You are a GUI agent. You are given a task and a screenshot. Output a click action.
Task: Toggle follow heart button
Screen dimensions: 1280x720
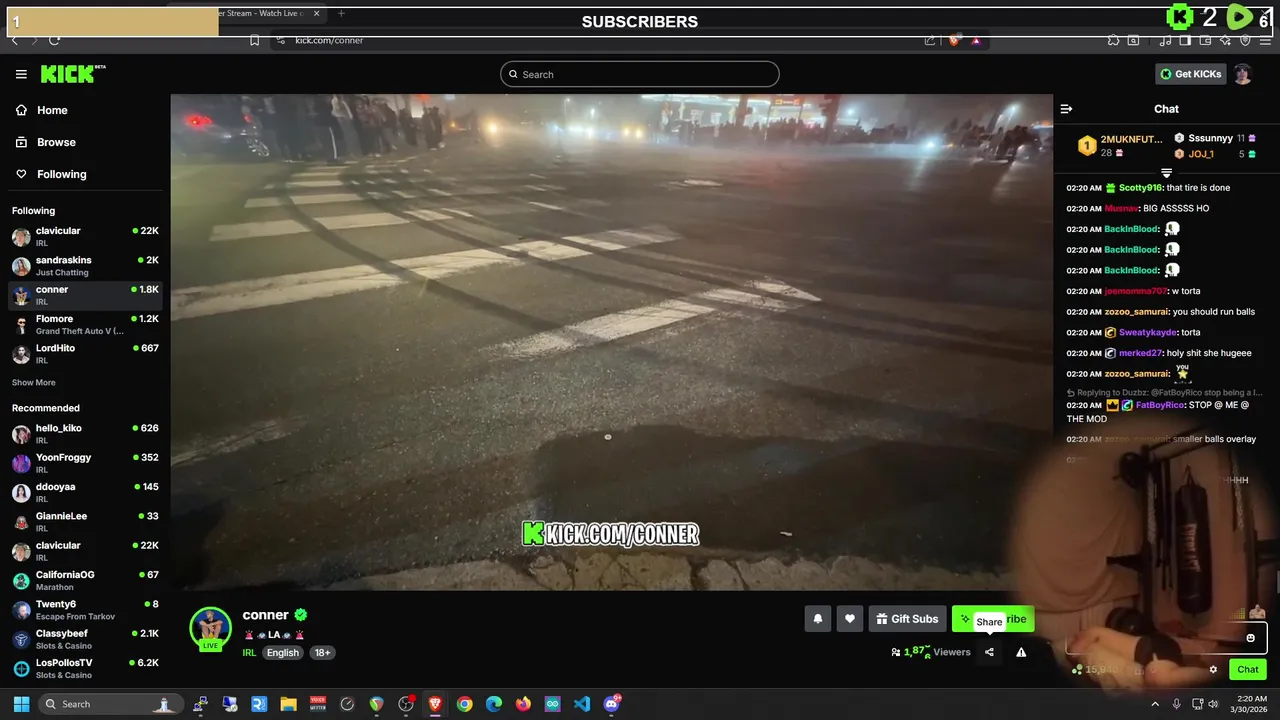coord(849,619)
